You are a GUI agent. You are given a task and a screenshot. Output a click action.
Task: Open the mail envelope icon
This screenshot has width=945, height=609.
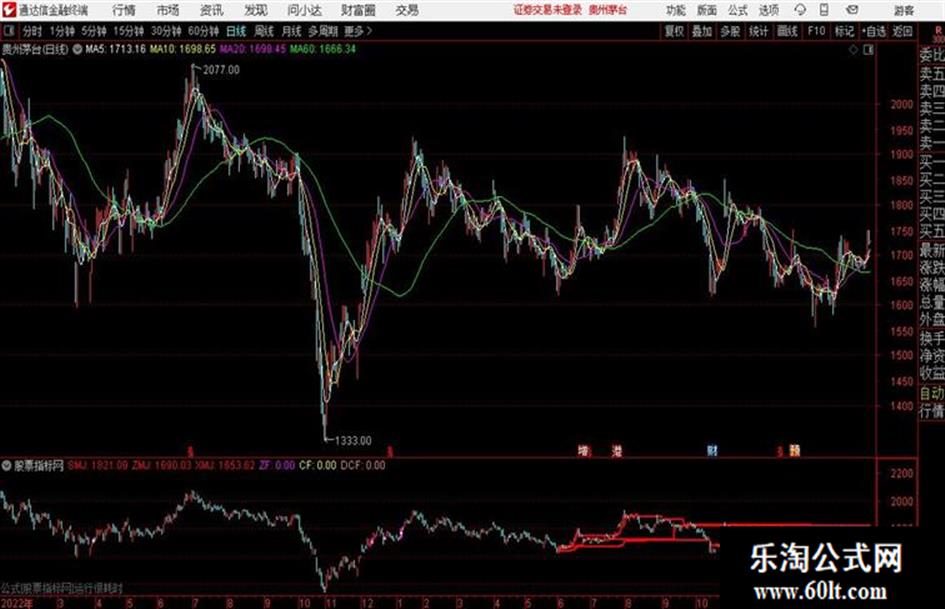(852, 10)
